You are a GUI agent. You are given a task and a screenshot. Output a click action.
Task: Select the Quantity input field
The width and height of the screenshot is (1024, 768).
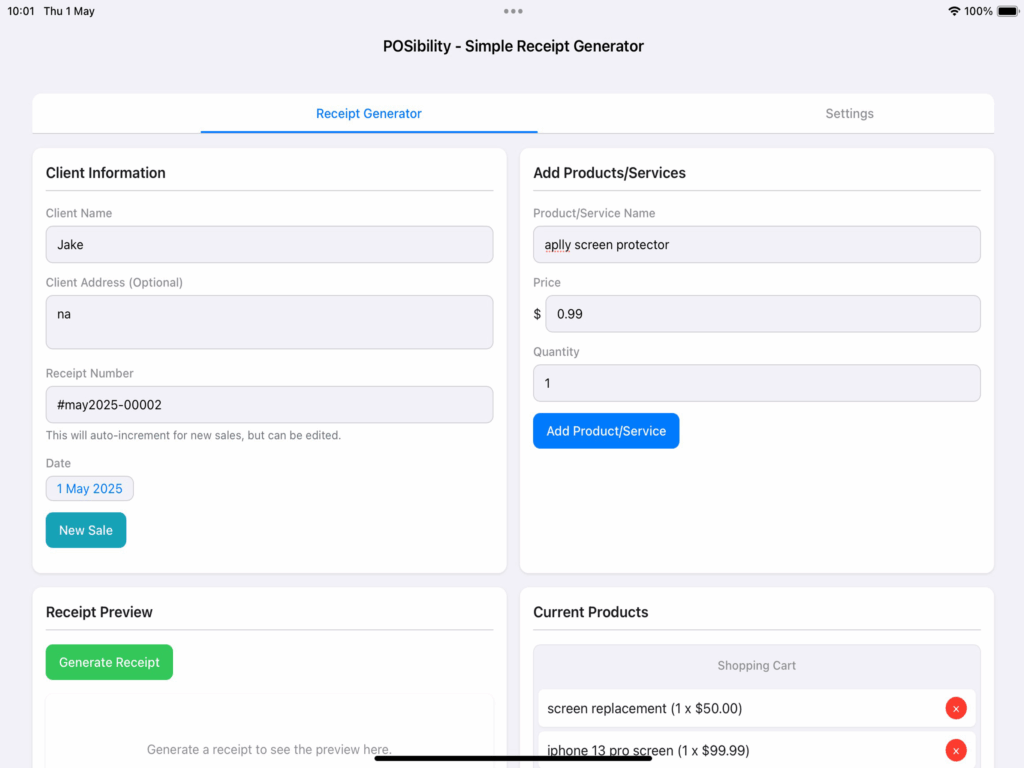[756, 383]
